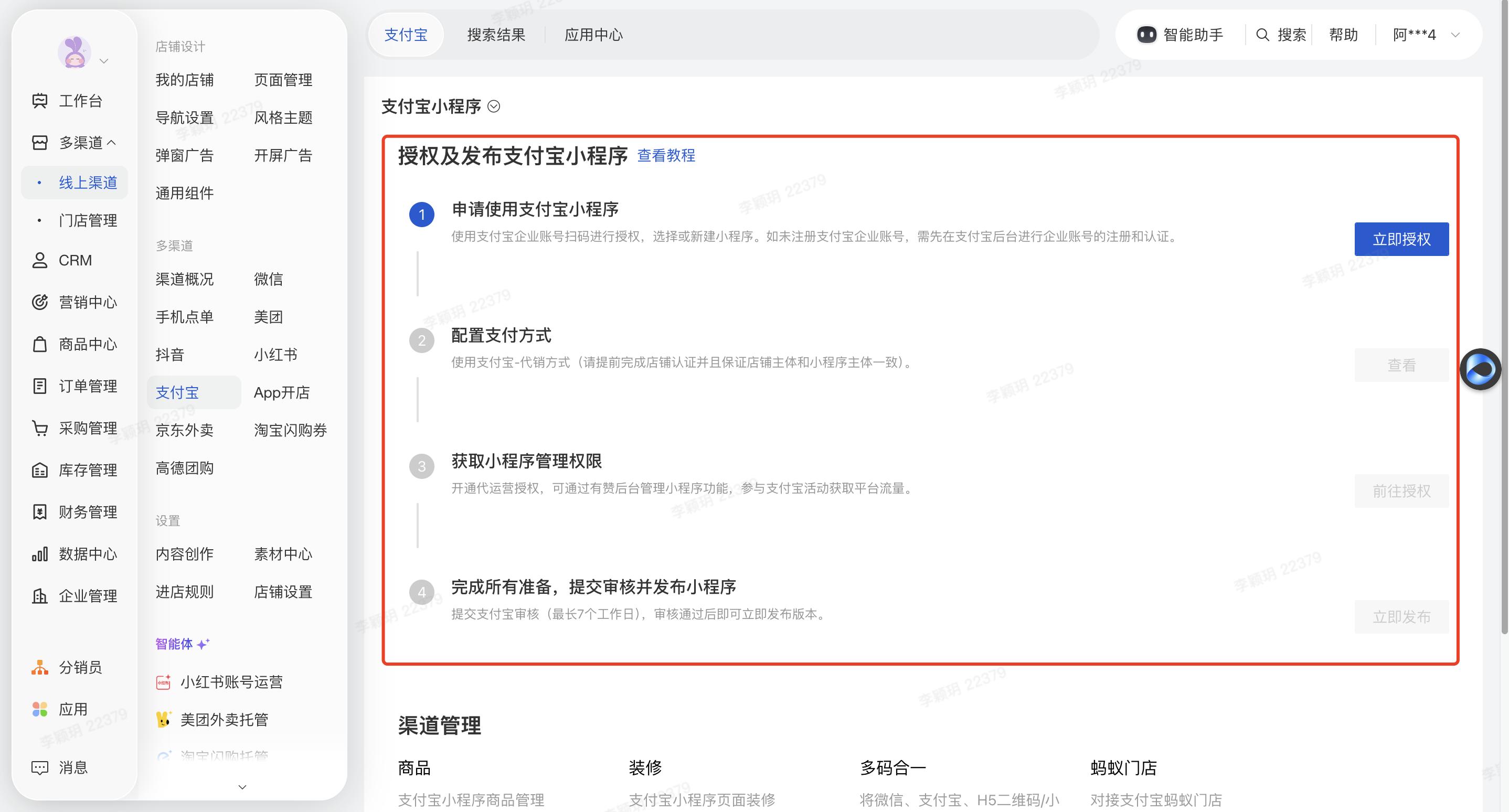
Task: Open 渠道概况 menu item
Action: 185,279
